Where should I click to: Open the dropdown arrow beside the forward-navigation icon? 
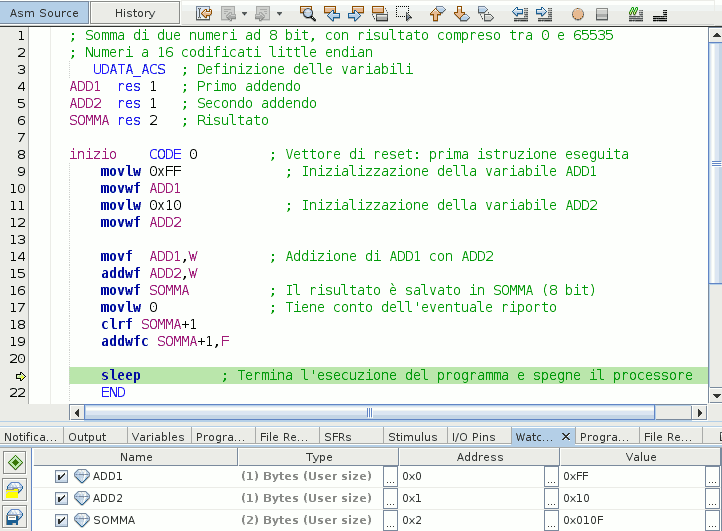(279, 14)
